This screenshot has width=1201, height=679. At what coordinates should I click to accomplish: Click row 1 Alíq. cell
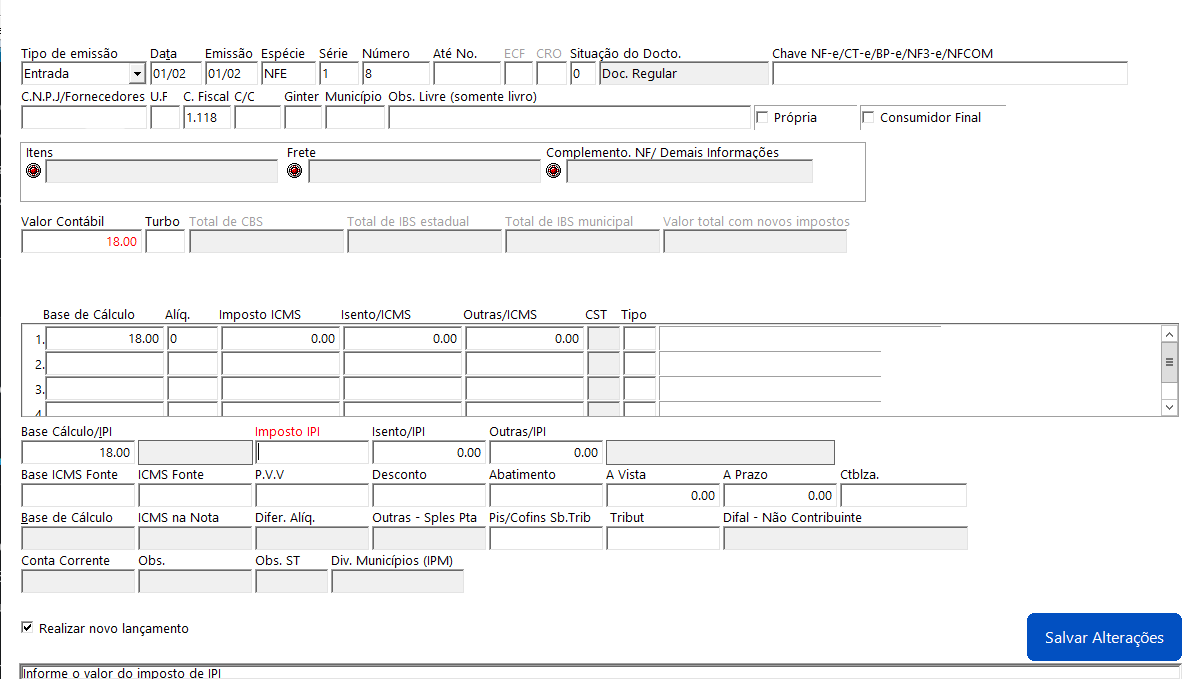tap(193, 338)
